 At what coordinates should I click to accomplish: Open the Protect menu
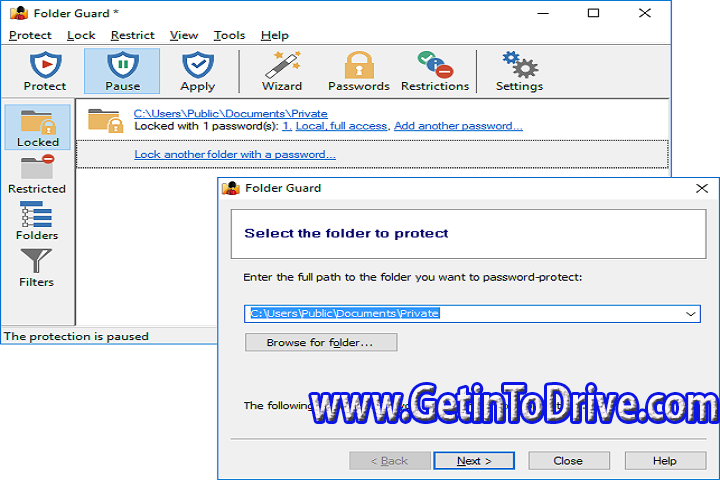30,35
